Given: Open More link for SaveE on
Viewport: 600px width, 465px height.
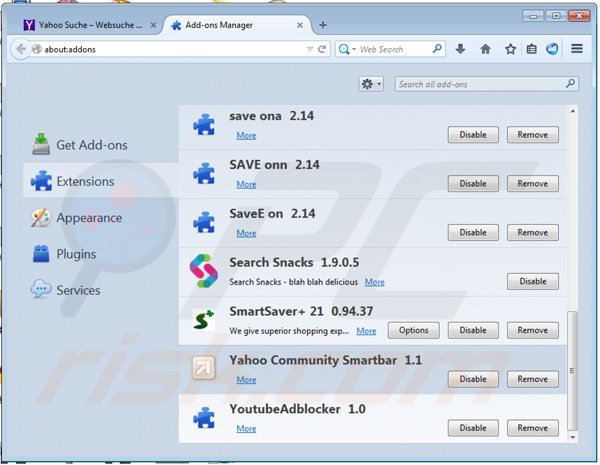Looking at the screenshot, I should point(246,233).
